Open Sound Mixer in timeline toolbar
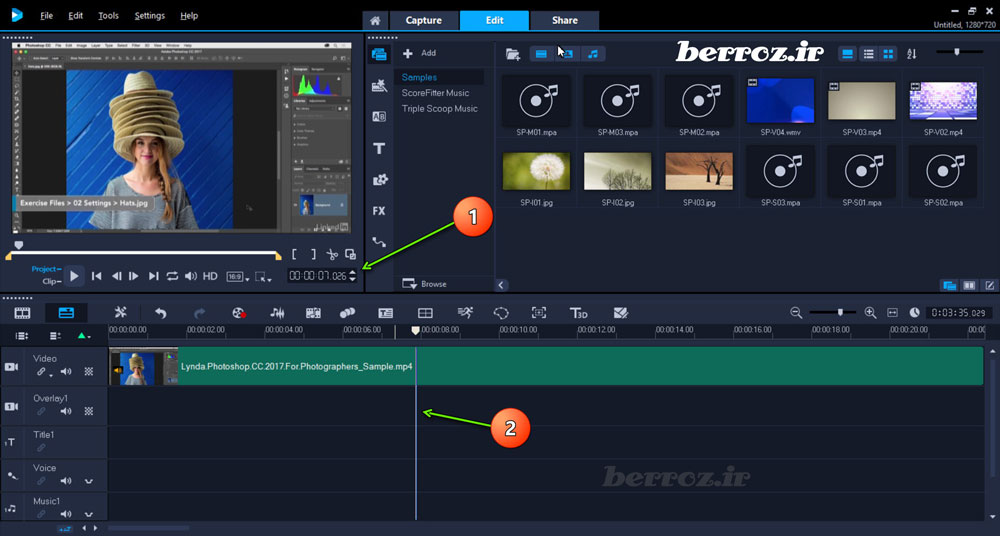Screen dimensions: 1000x536 277,313
